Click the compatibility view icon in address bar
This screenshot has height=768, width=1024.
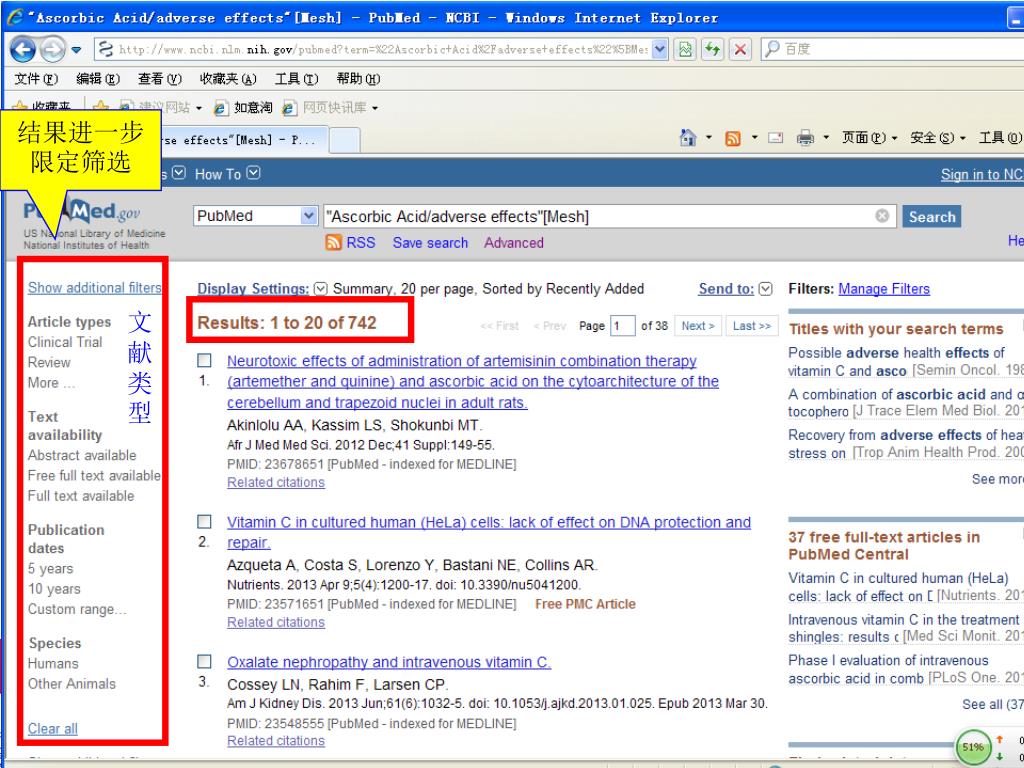[685, 49]
